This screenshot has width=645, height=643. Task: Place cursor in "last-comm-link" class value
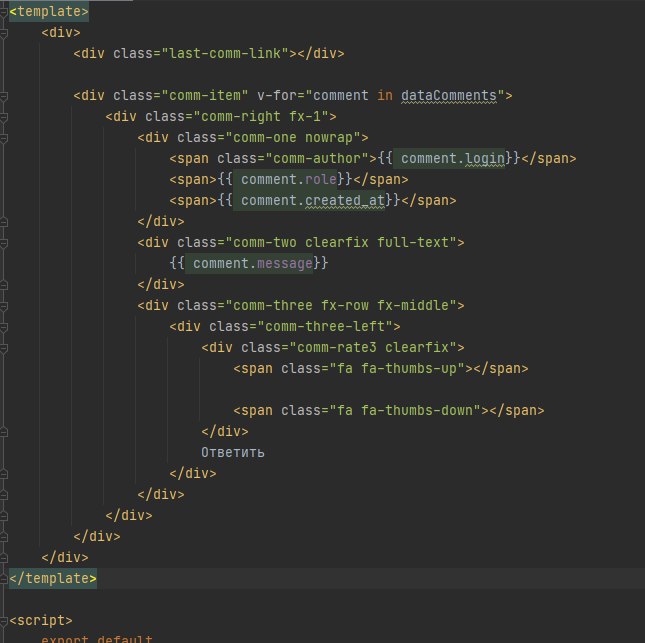click(x=225, y=53)
